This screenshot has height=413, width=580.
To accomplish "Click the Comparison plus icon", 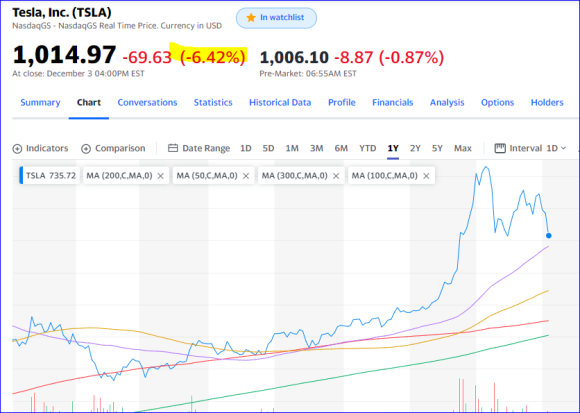I will coord(86,149).
